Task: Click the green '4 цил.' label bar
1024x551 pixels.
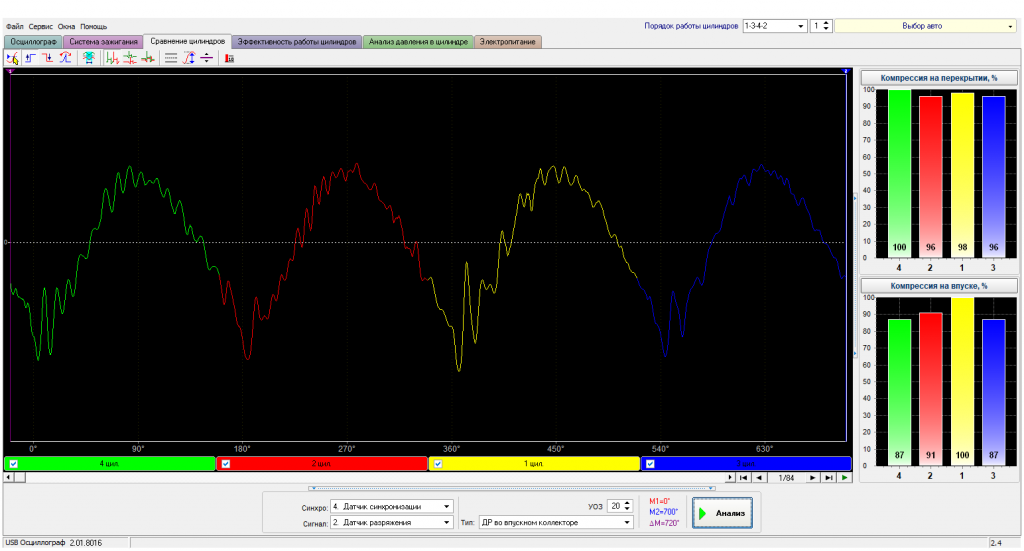Action: click(x=110, y=464)
